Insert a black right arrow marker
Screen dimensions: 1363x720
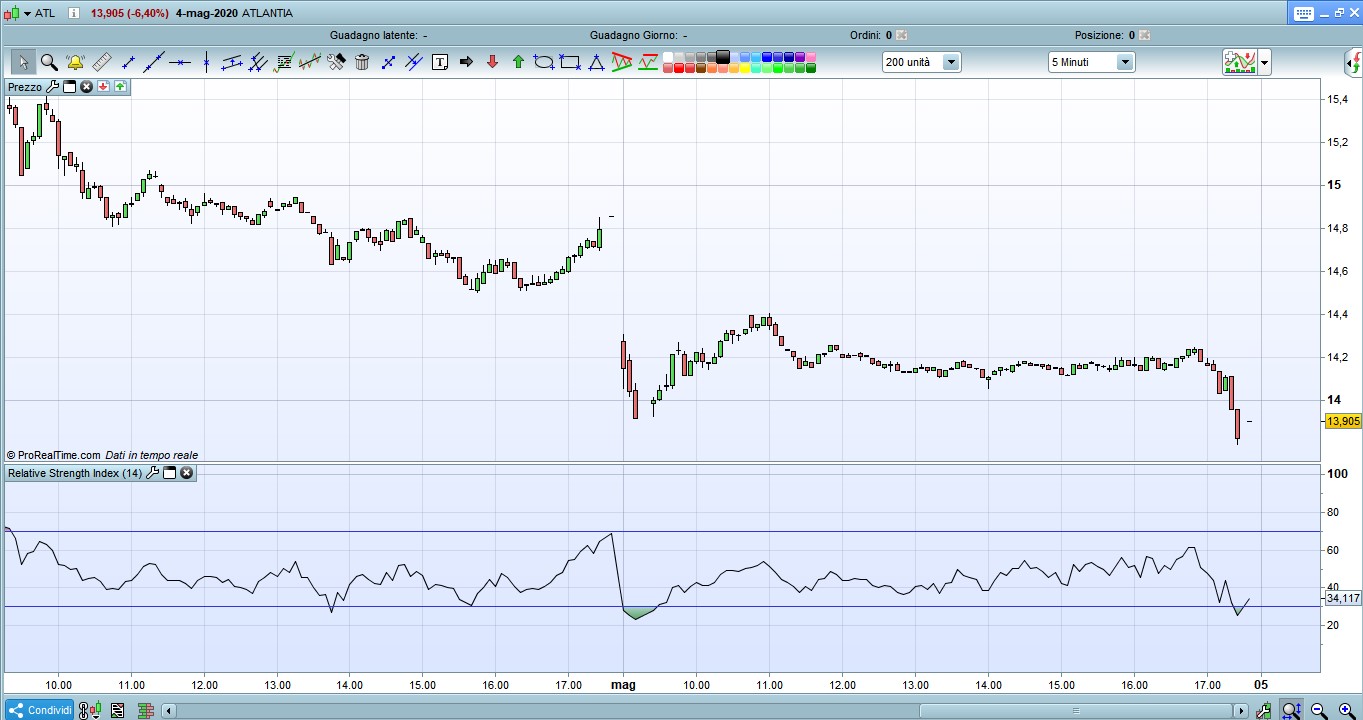coord(466,62)
